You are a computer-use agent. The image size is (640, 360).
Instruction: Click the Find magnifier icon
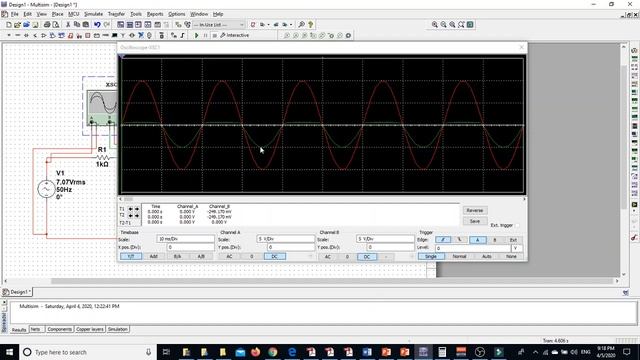(x=302, y=25)
